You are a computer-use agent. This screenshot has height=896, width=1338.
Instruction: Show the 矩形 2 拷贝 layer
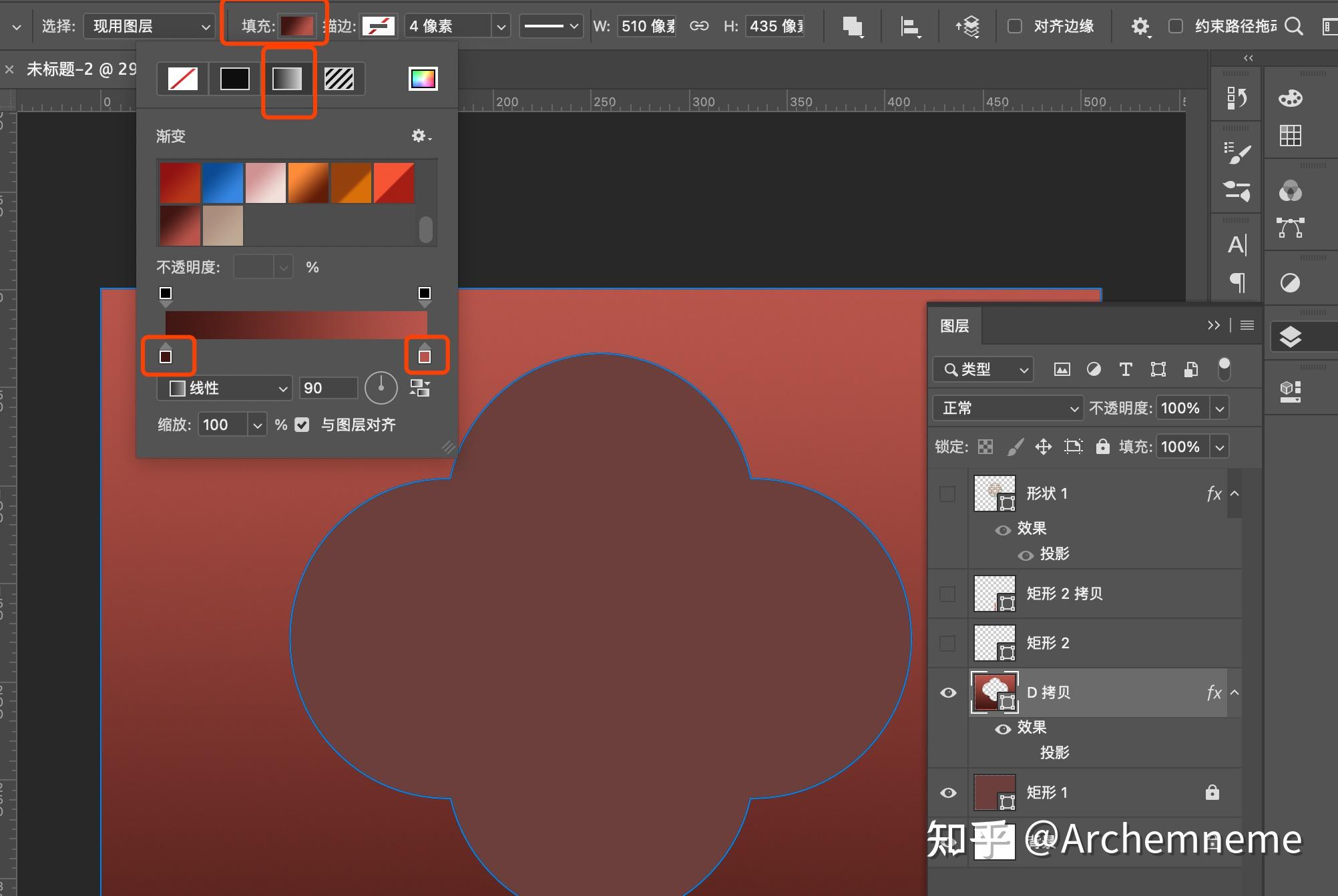click(947, 594)
